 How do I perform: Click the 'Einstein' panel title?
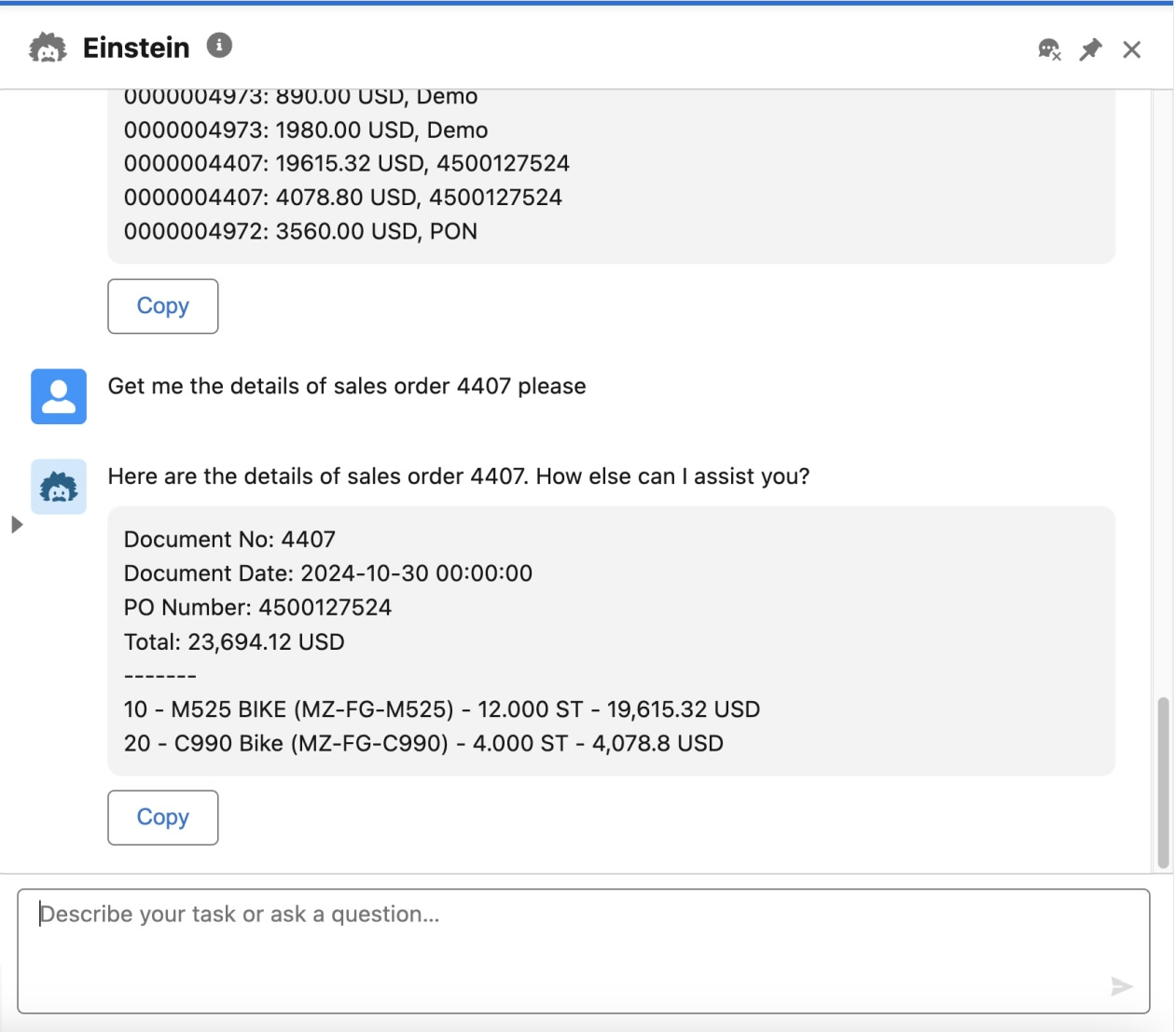click(x=136, y=48)
